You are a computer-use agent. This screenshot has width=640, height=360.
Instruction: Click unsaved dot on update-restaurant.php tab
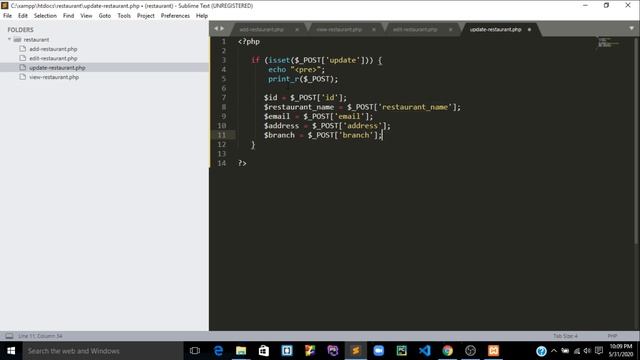click(x=529, y=29)
